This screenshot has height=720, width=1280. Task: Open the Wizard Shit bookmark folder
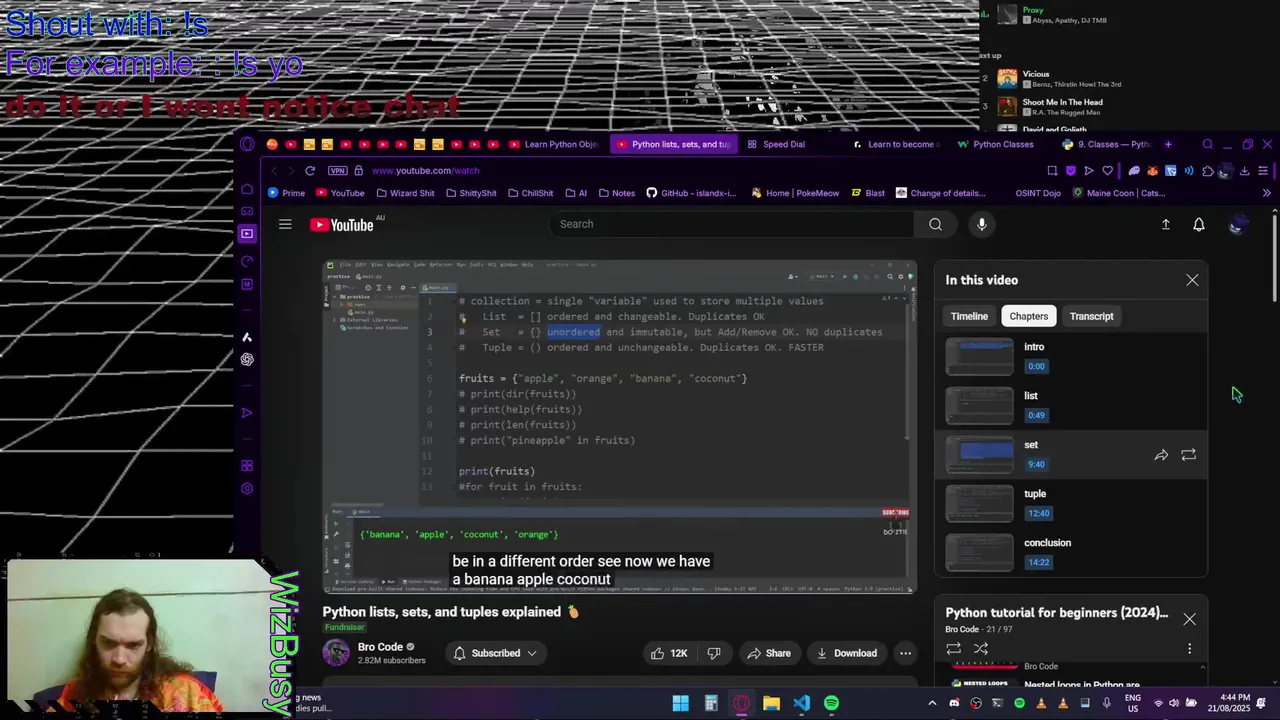tap(404, 193)
